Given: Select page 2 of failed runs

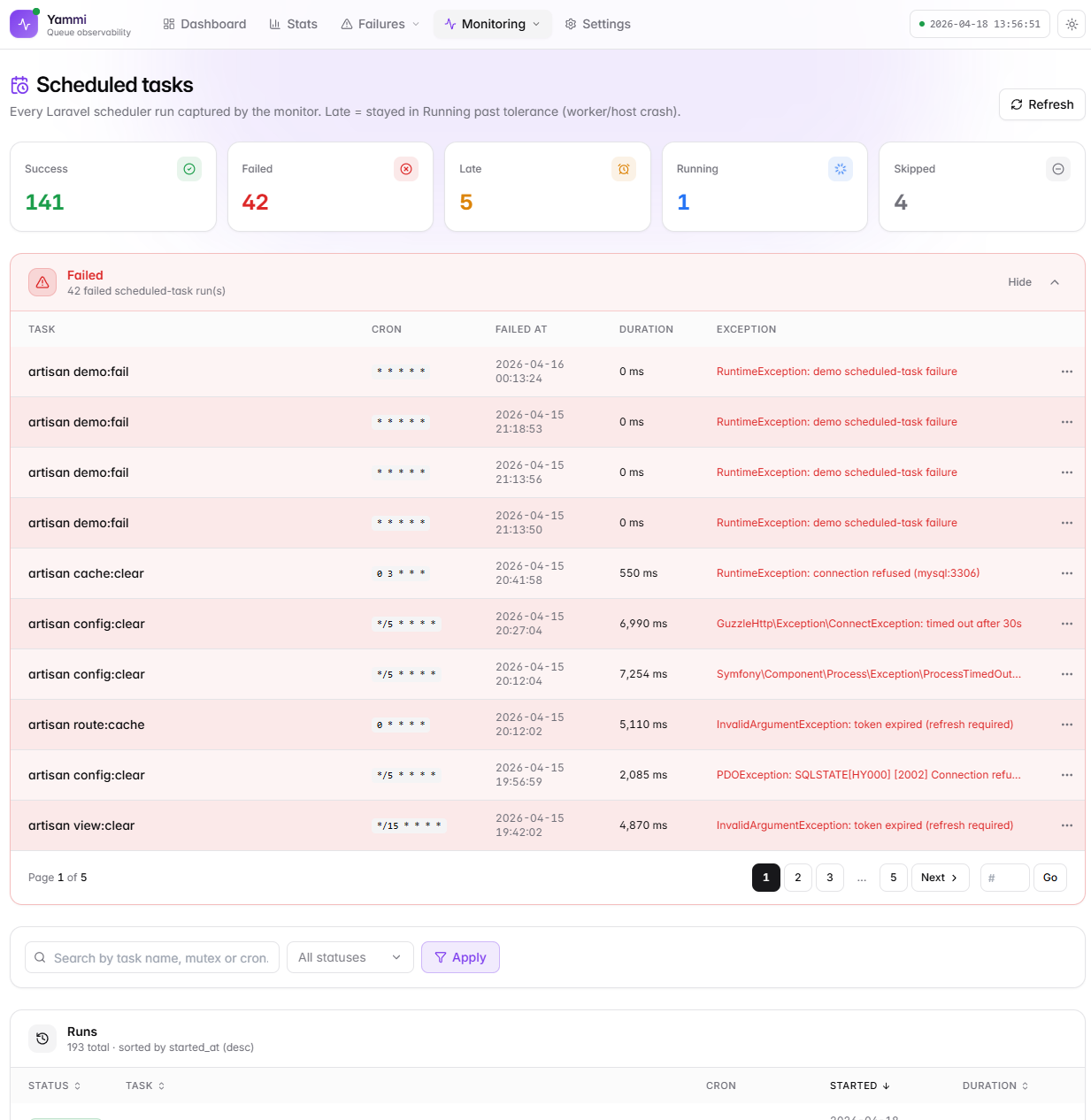Looking at the screenshot, I should tap(798, 878).
